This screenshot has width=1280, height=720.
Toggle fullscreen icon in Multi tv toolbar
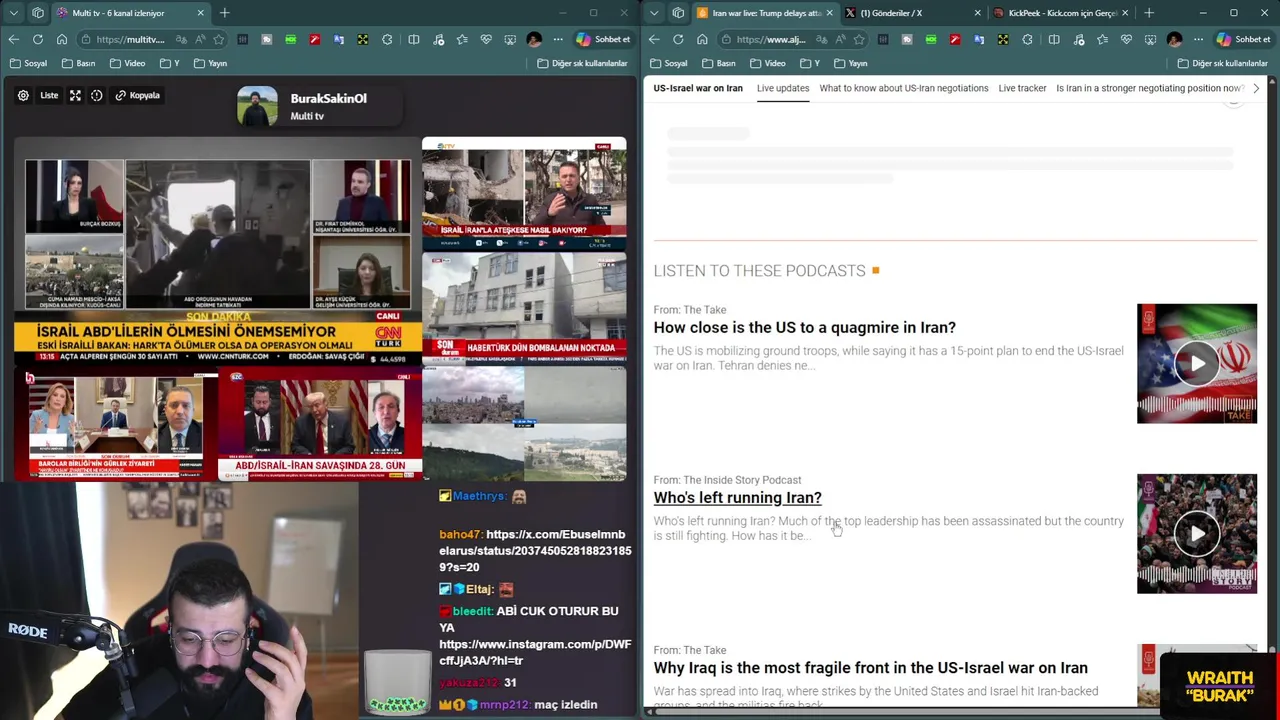coord(75,95)
